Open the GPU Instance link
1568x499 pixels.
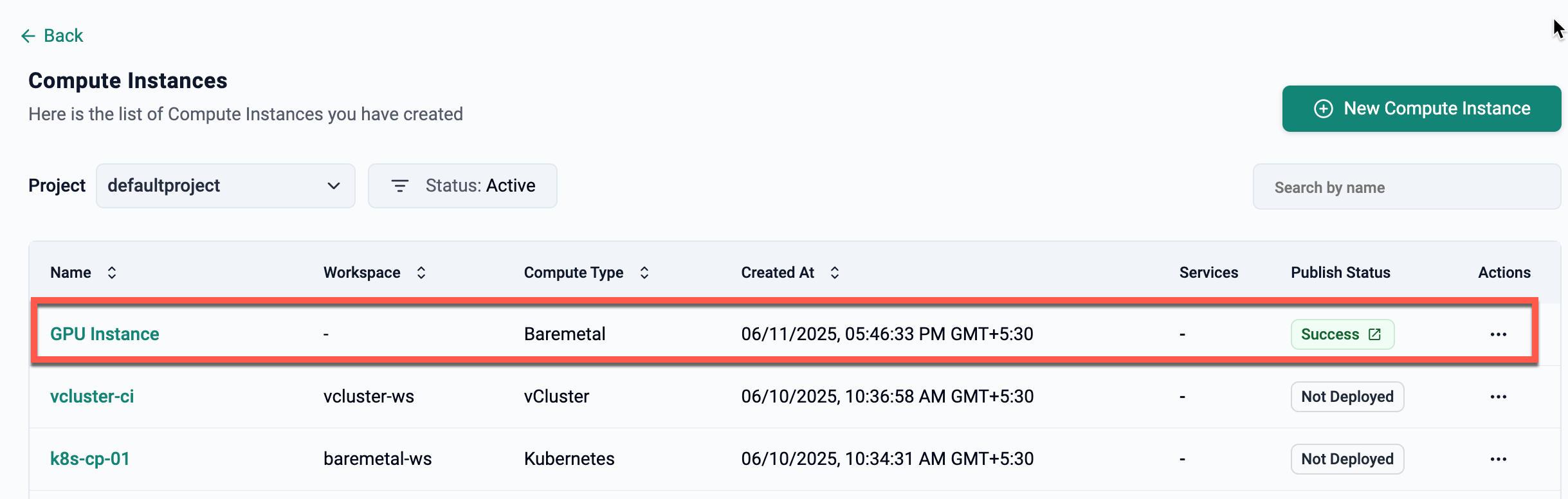[105, 334]
